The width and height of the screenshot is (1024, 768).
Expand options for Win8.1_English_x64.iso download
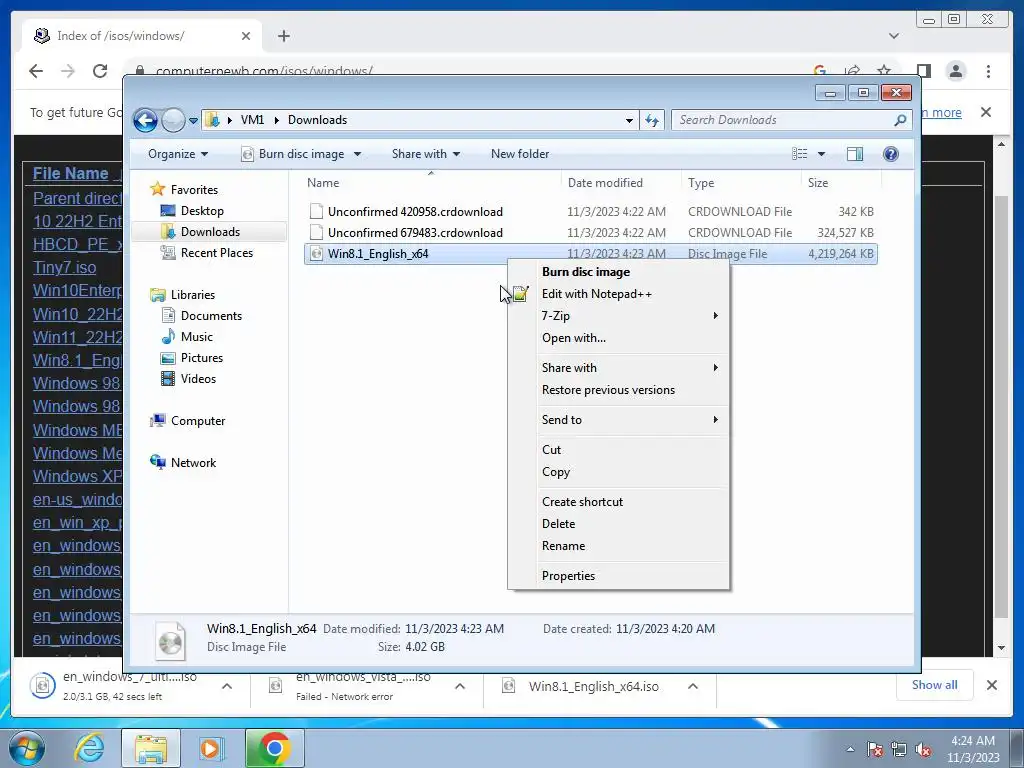(693, 686)
